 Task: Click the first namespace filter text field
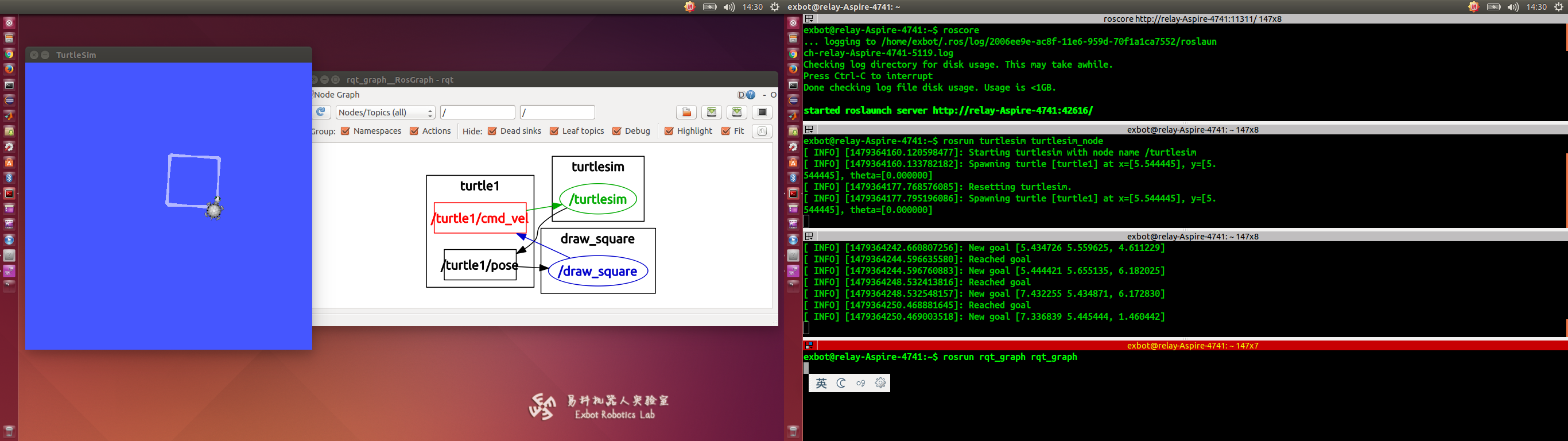pos(477,113)
